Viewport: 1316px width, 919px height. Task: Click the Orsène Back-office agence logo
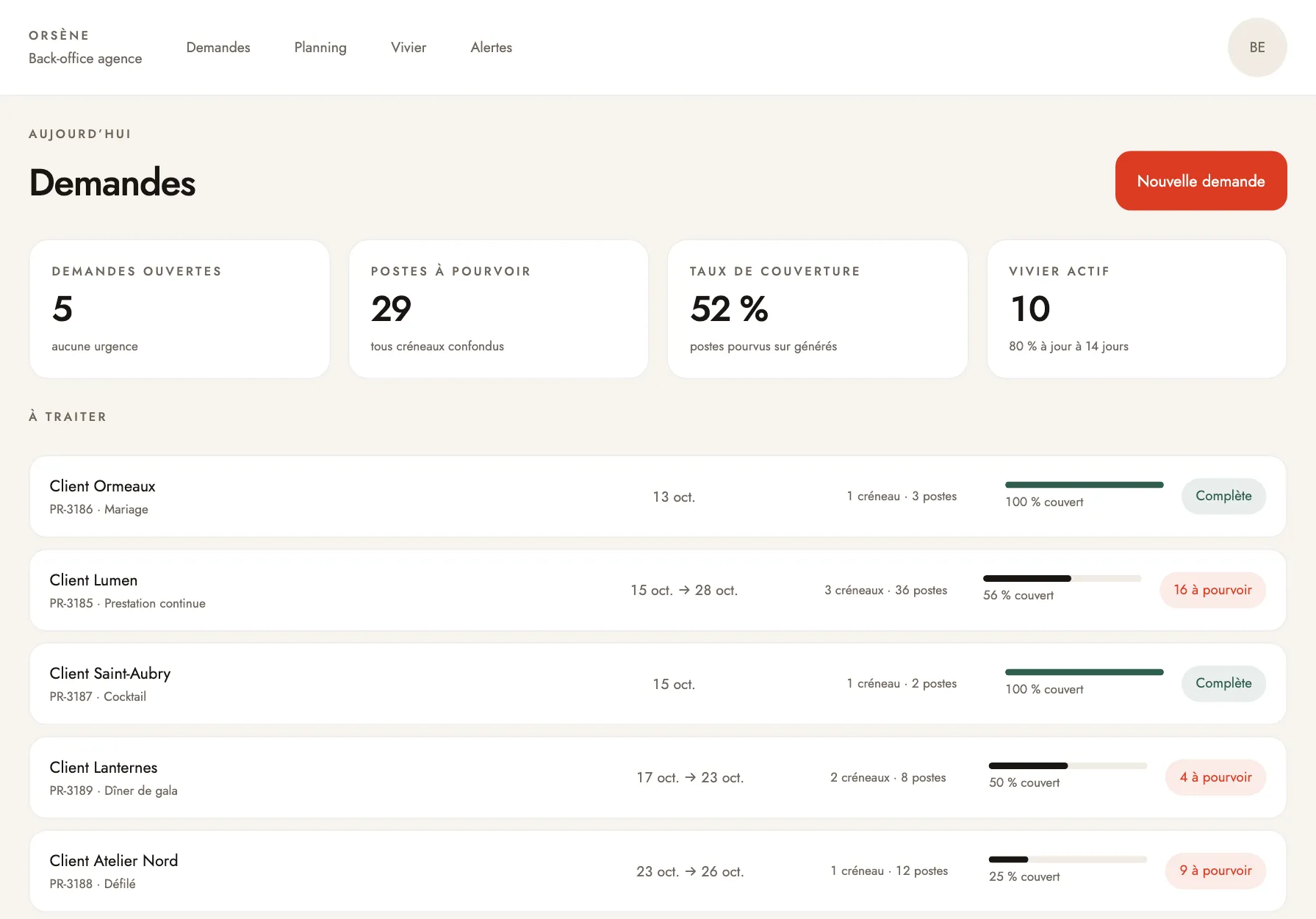pyautogui.click(x=85, y=47)
